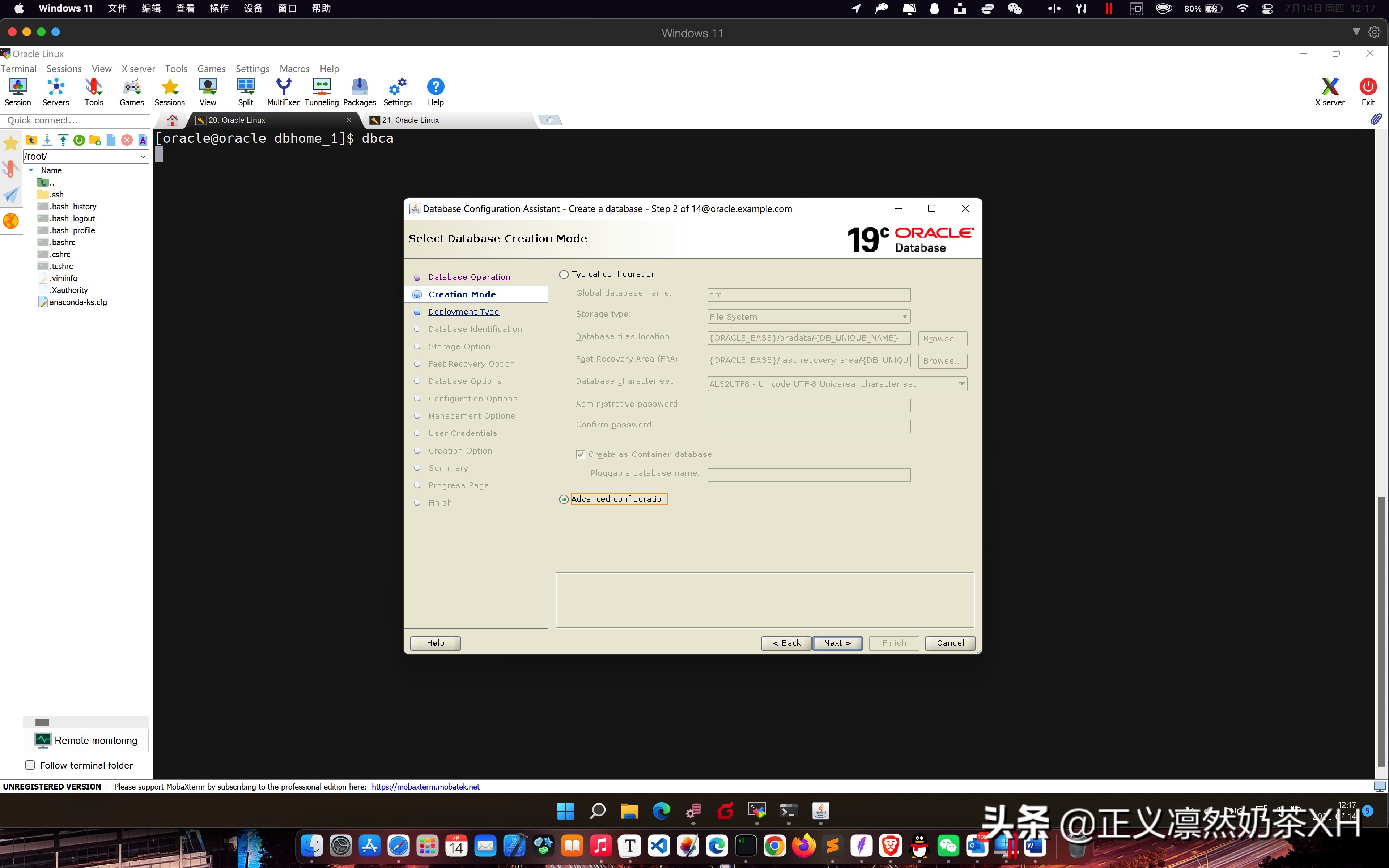
Task: Open a new Session in MobaXterm
Action: point(17,91)
